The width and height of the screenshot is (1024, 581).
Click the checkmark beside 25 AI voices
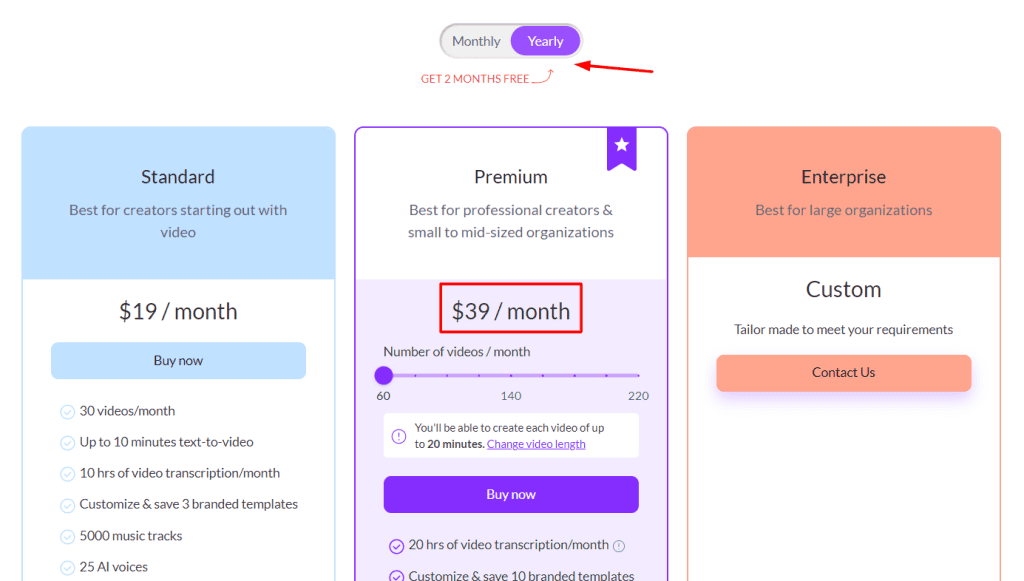[66, 567]
